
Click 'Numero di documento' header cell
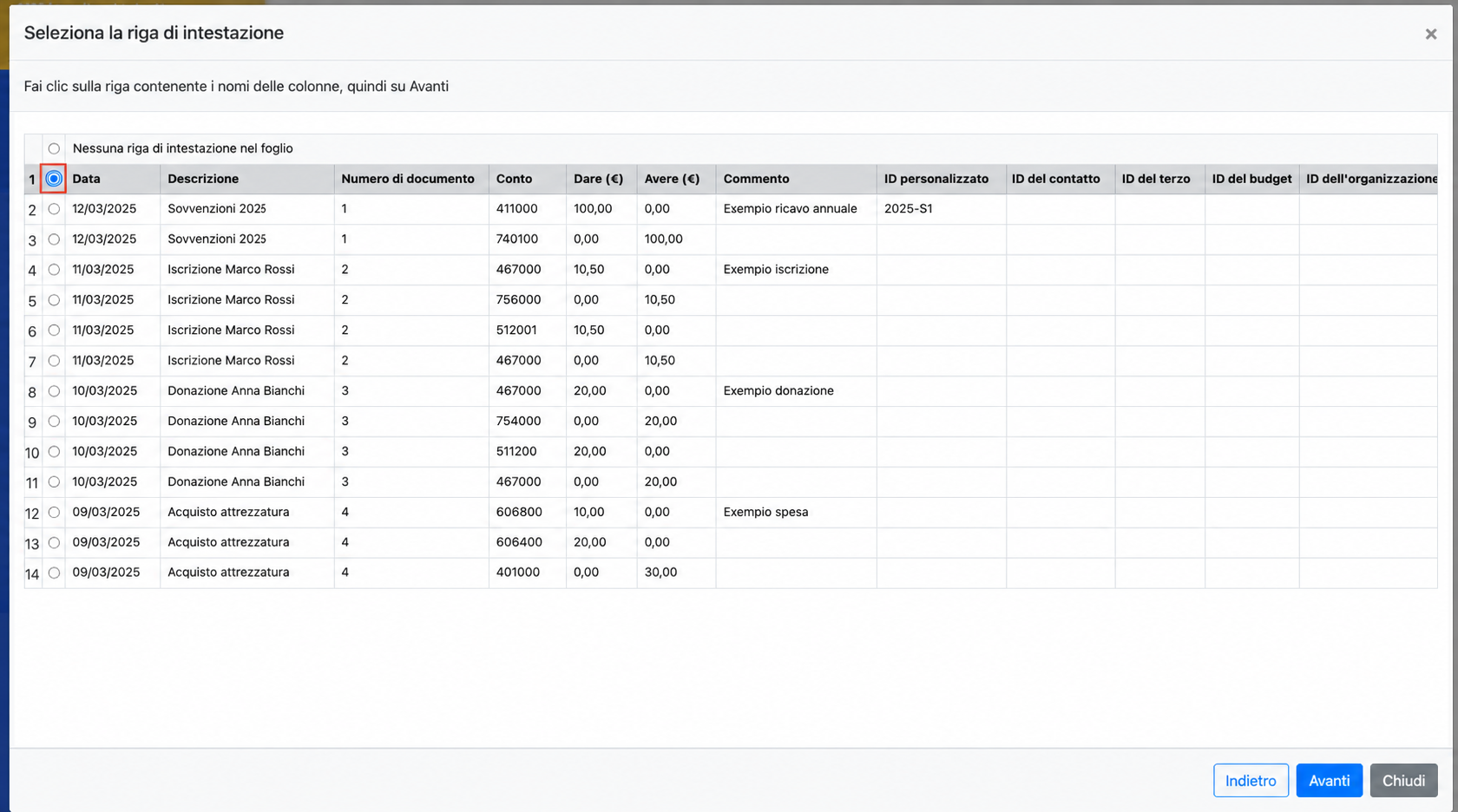click(411, 179)
